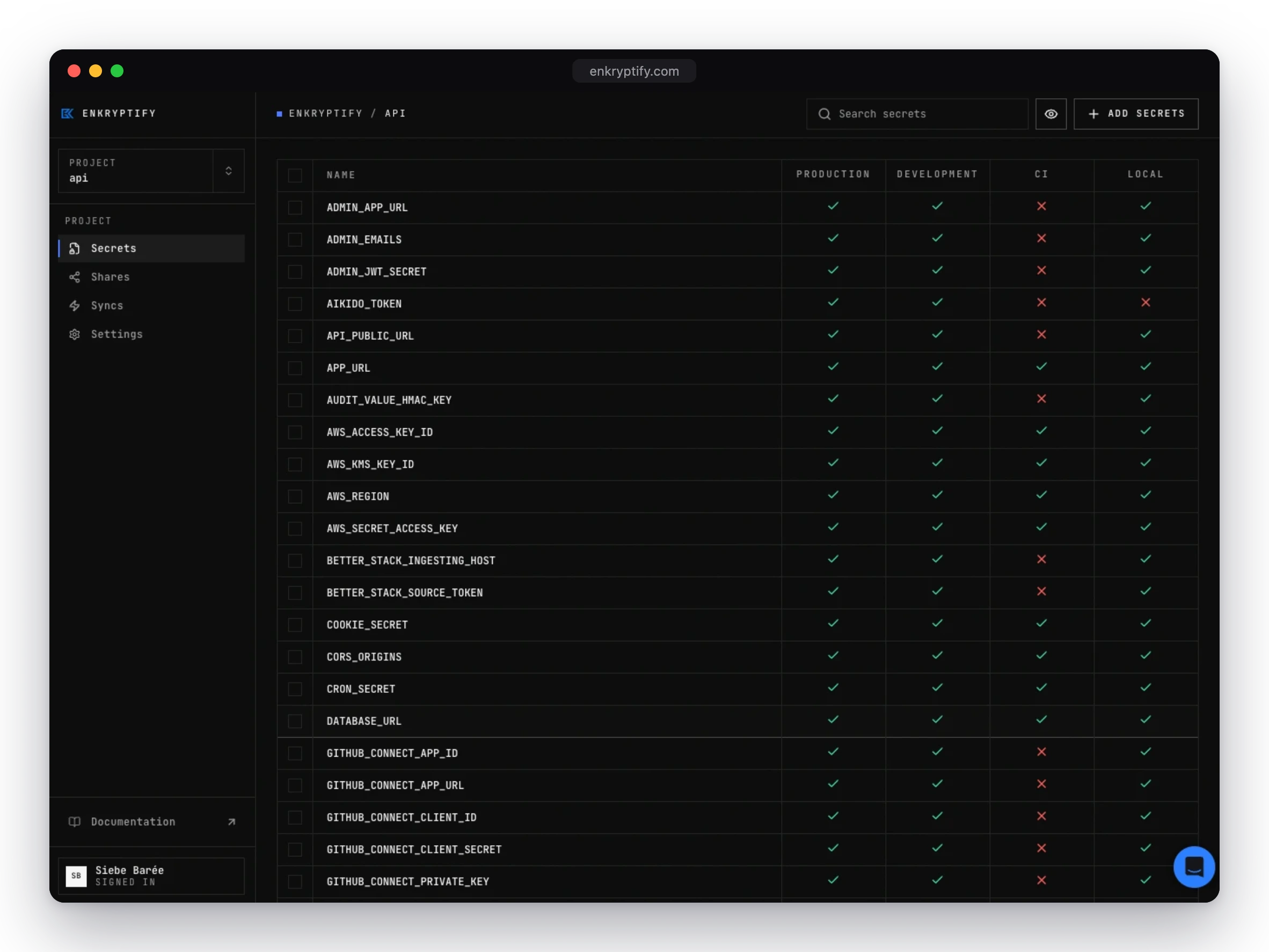
Task: Click Production checkmark for DATABASE_URL
Action: click(833, 719)
